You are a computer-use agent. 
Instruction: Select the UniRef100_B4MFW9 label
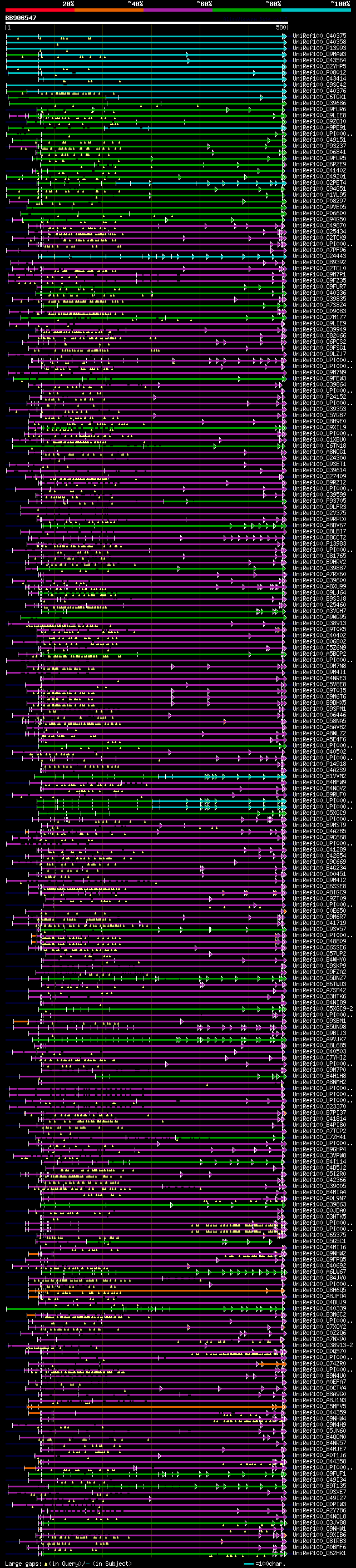(x=319, y=782)
